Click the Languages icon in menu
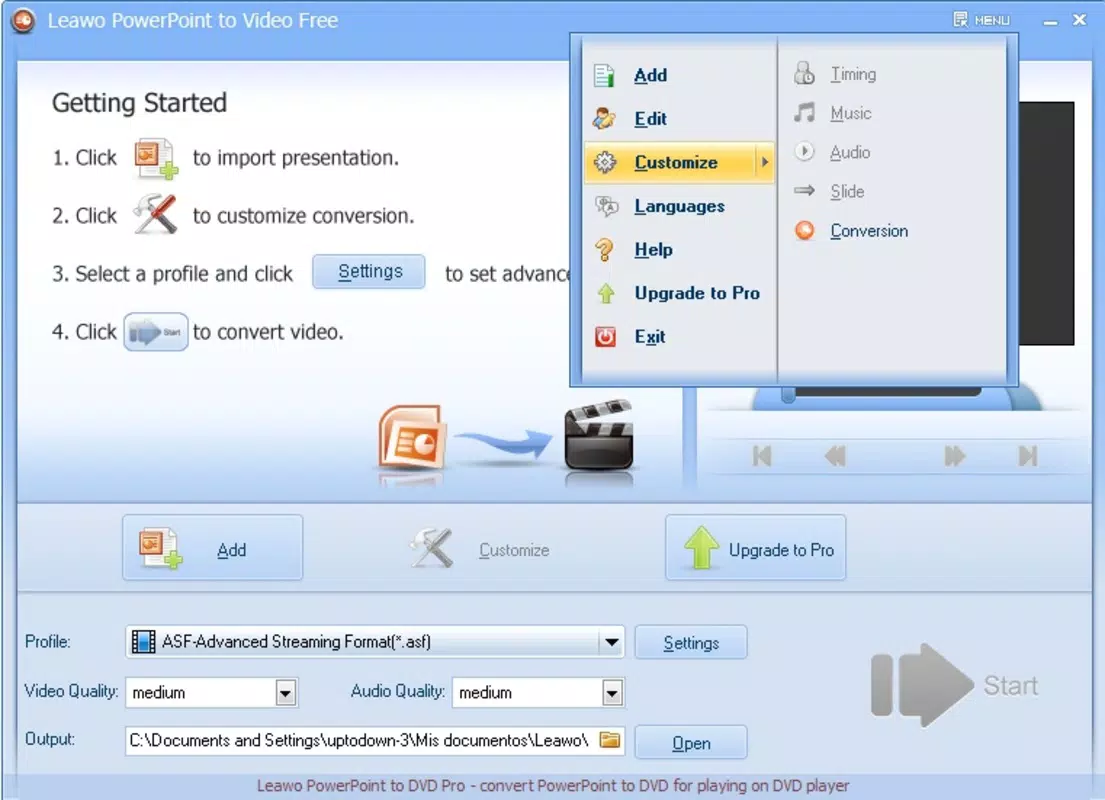This screenshot has width=1105, height=800. point(605,206)
